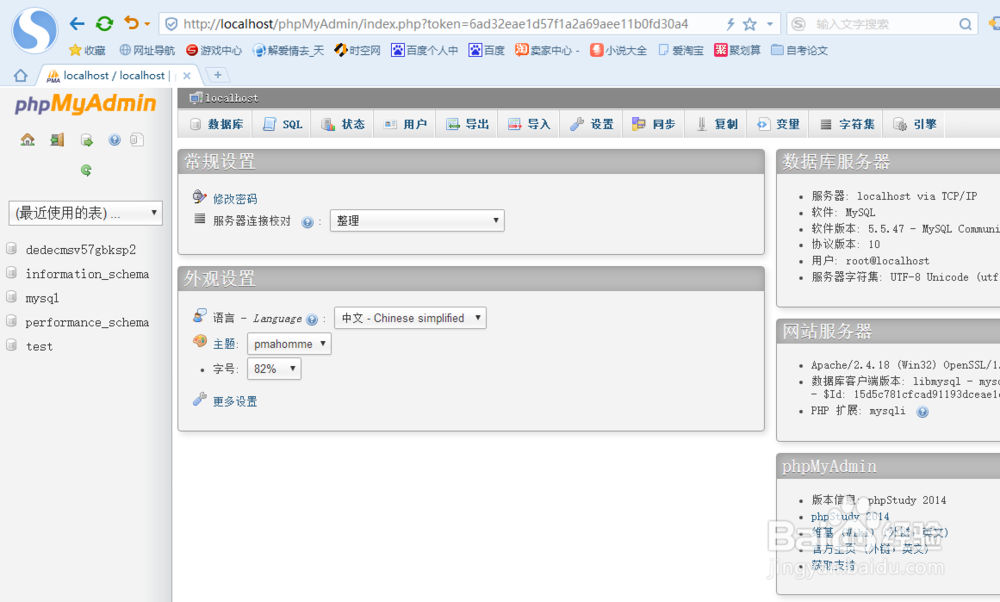Screen dimensions: 1000x602
Task: Open the 字符集 (Charsets) tab
Action: (x=846, y=124)
